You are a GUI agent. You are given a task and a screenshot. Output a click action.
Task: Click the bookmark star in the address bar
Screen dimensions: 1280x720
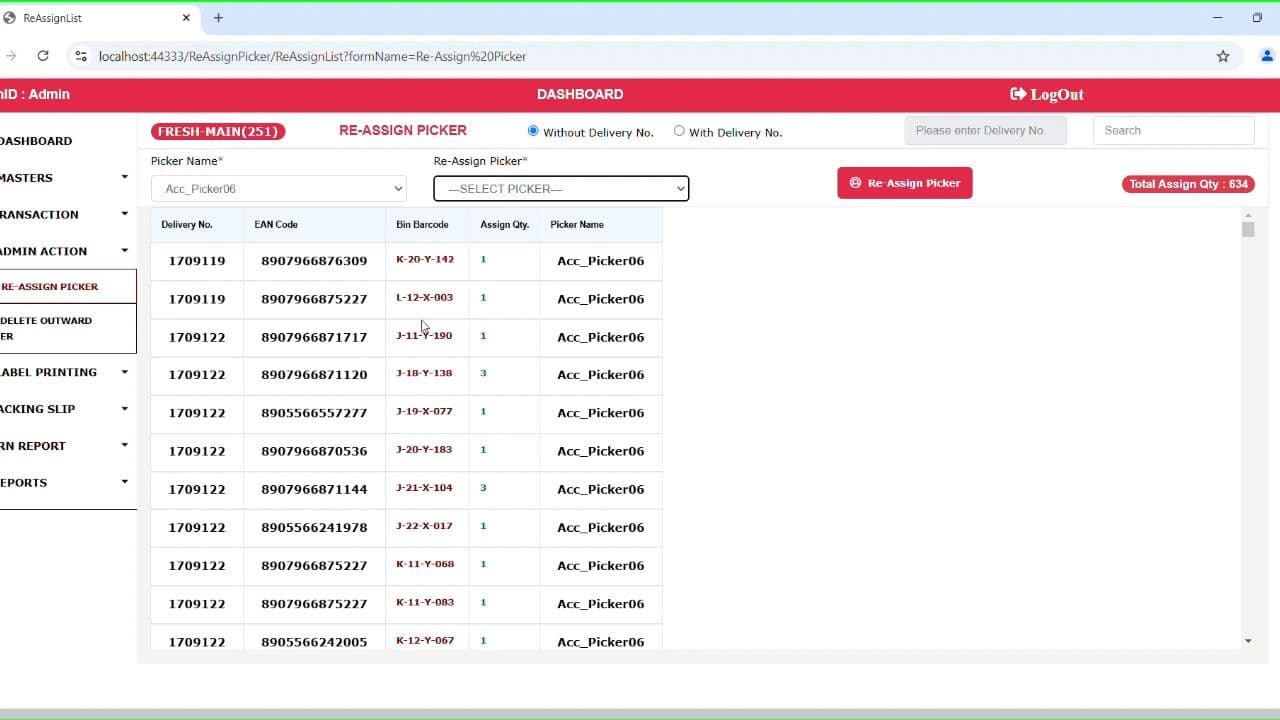tap(1223, 57)
